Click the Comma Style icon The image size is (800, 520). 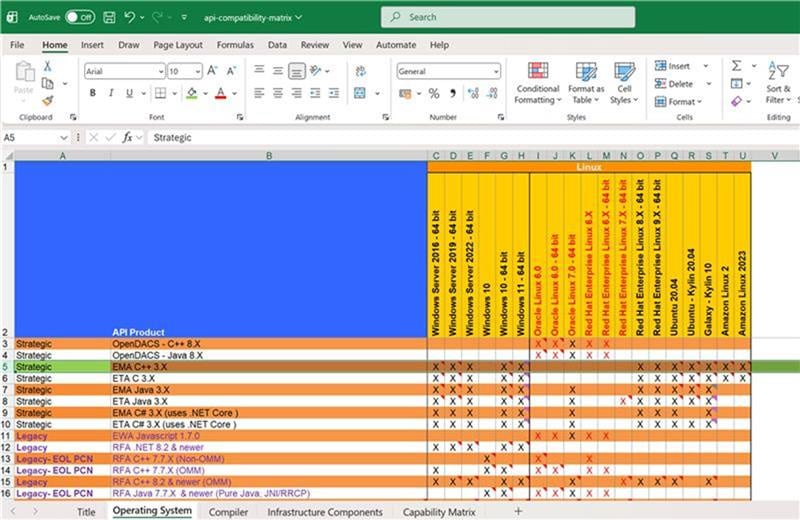tap(453, 93)
